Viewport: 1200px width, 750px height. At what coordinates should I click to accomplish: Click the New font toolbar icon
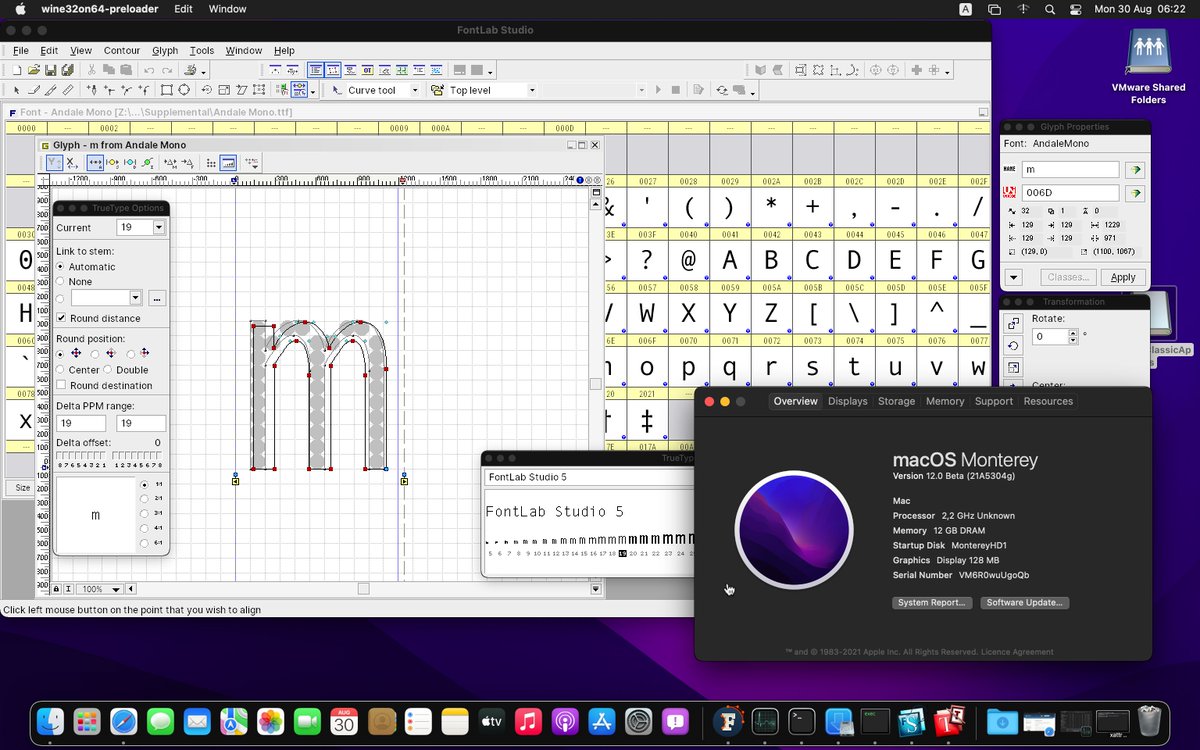(17, 70)
